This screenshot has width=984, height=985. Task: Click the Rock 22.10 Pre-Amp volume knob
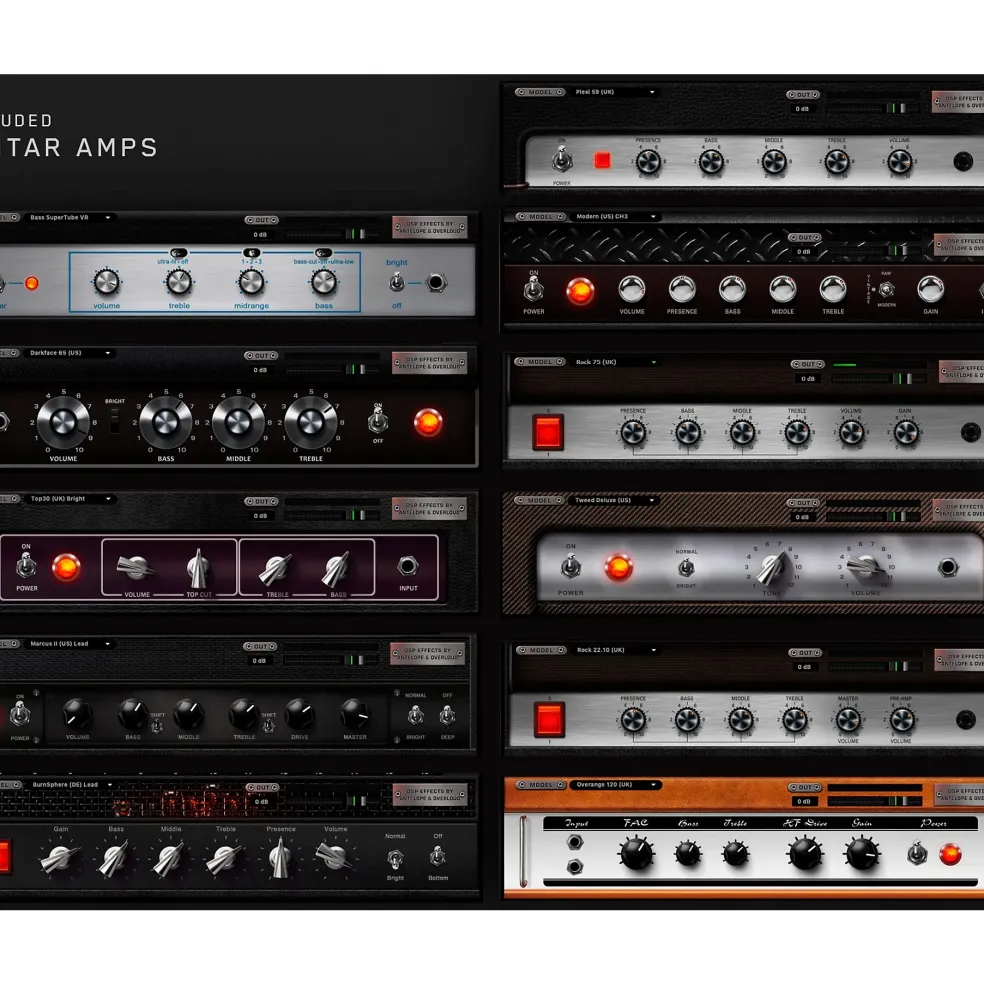coord(901,720)
